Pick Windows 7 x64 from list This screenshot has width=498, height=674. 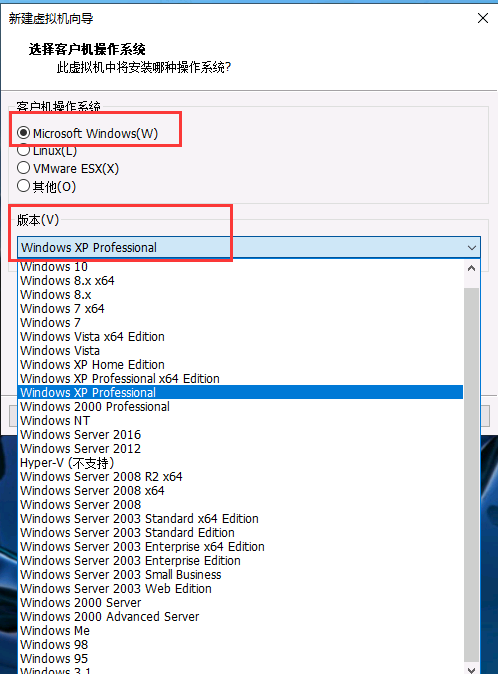[240, 309]
